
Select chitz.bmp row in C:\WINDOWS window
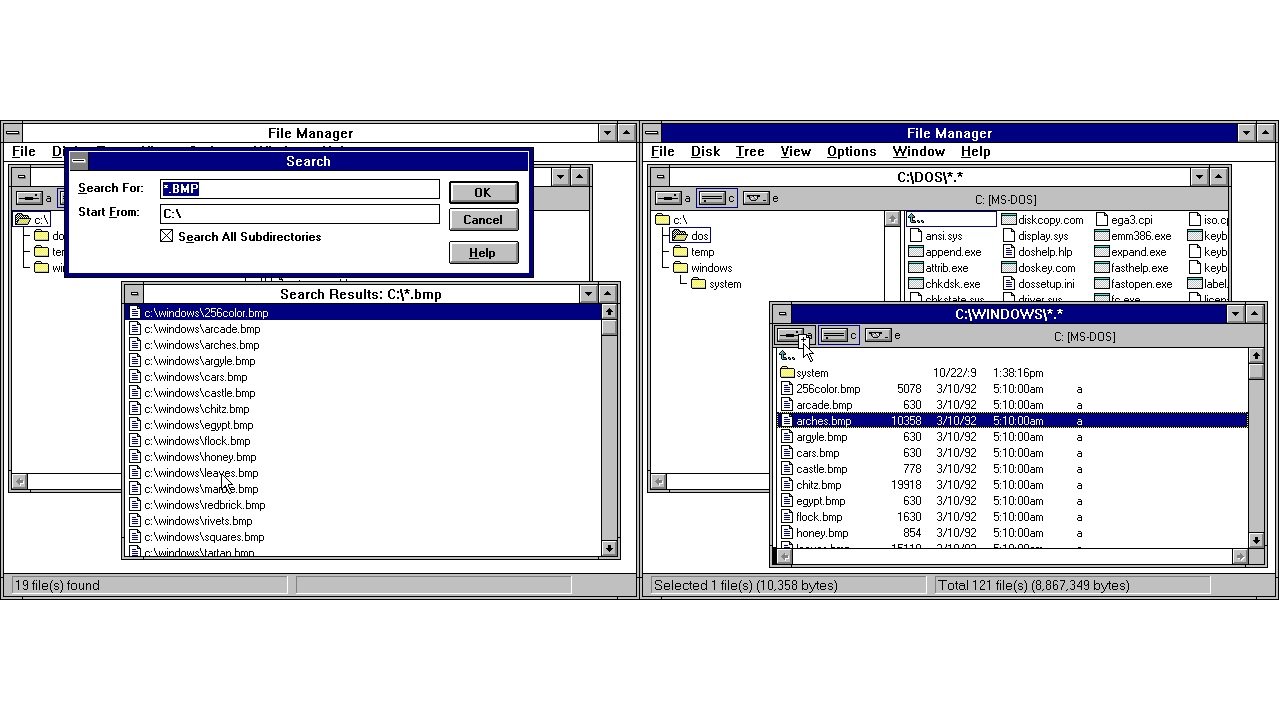pos(1012,485)
